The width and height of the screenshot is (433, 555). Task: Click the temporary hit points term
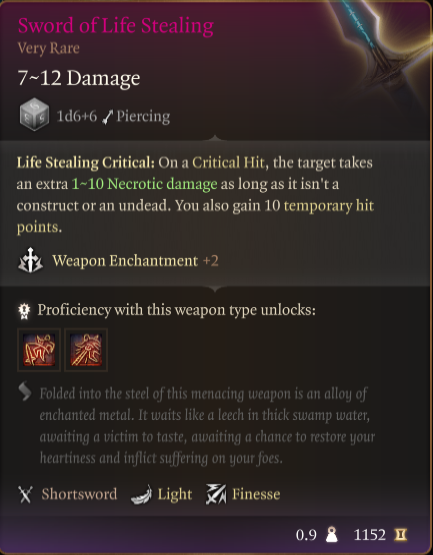(195, 216)
